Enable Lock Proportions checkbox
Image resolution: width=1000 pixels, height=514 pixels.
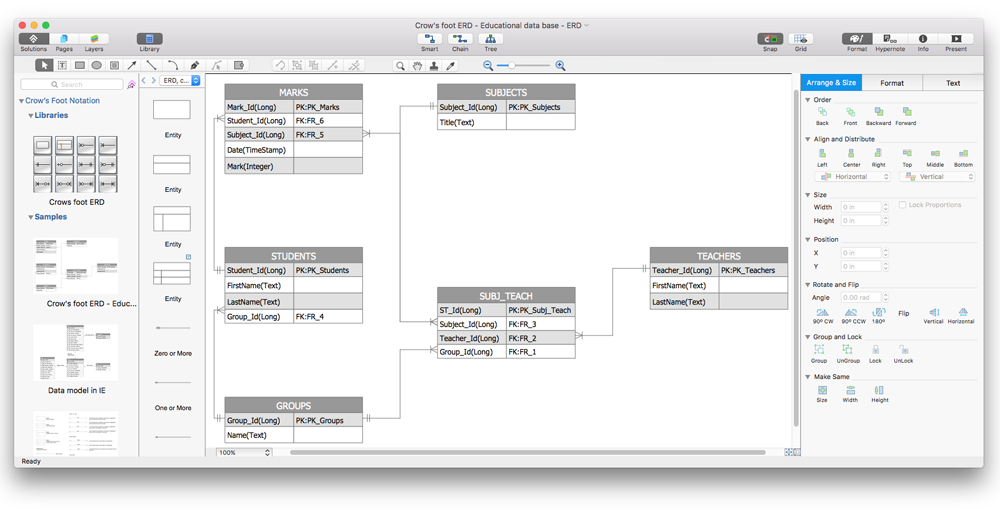[902, 205]
